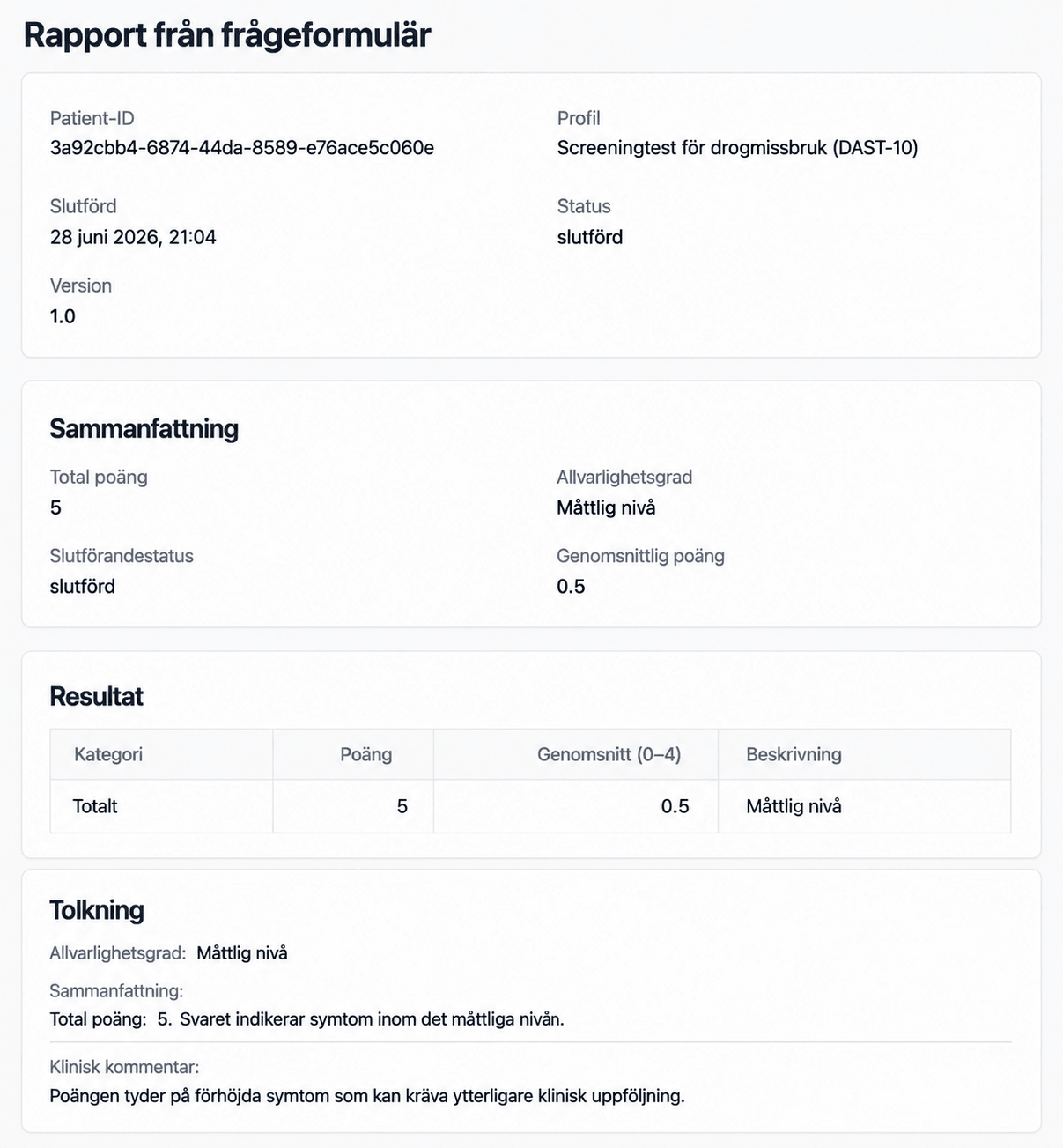1063x1148 pixels.
Task: Click the Beskrivning column header
Action: coord(794,754)
